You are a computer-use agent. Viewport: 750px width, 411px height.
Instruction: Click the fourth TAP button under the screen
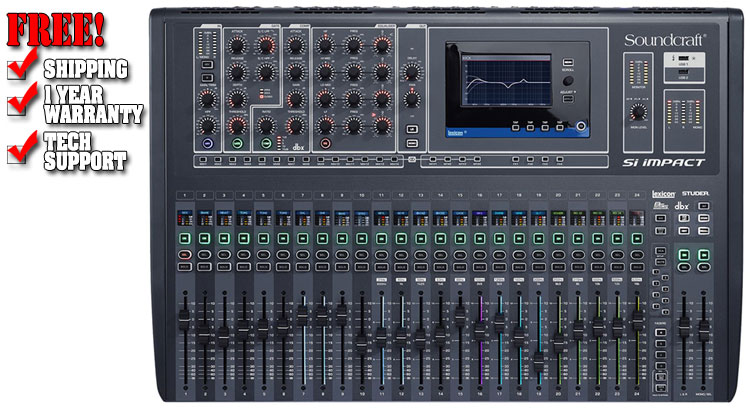[x=560, y=127]
